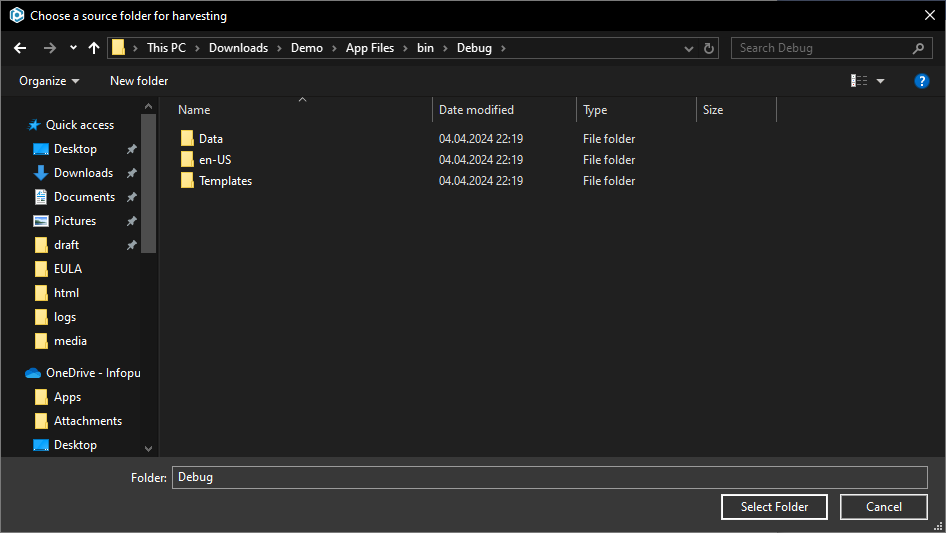Open Documents in Quick access

tap(84, 197)
